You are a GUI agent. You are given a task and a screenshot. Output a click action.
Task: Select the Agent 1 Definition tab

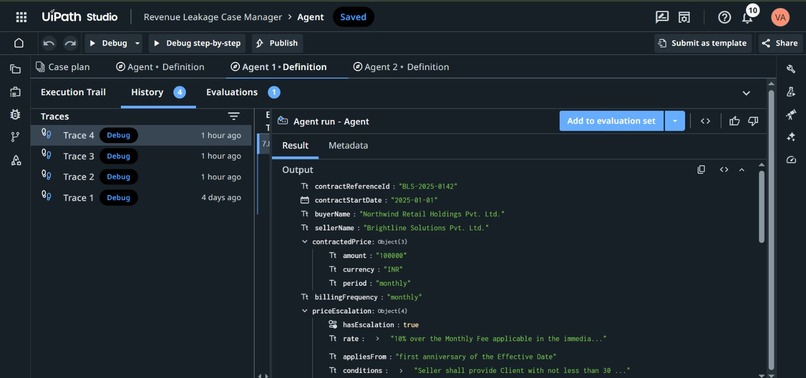pos(278,67)
